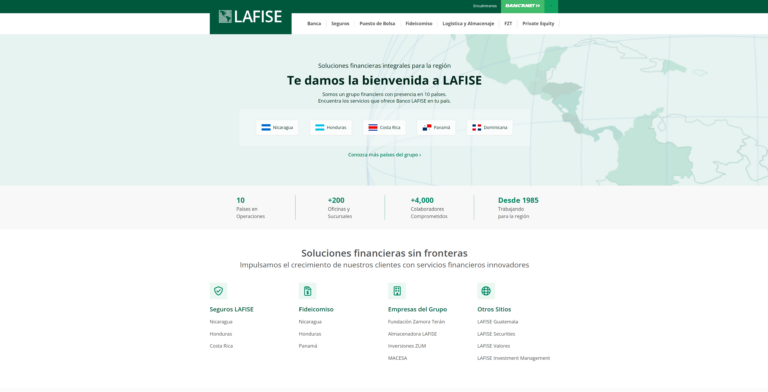
Task: Click the Empresas del Grupo heading
Action: [x=417, y=309]
